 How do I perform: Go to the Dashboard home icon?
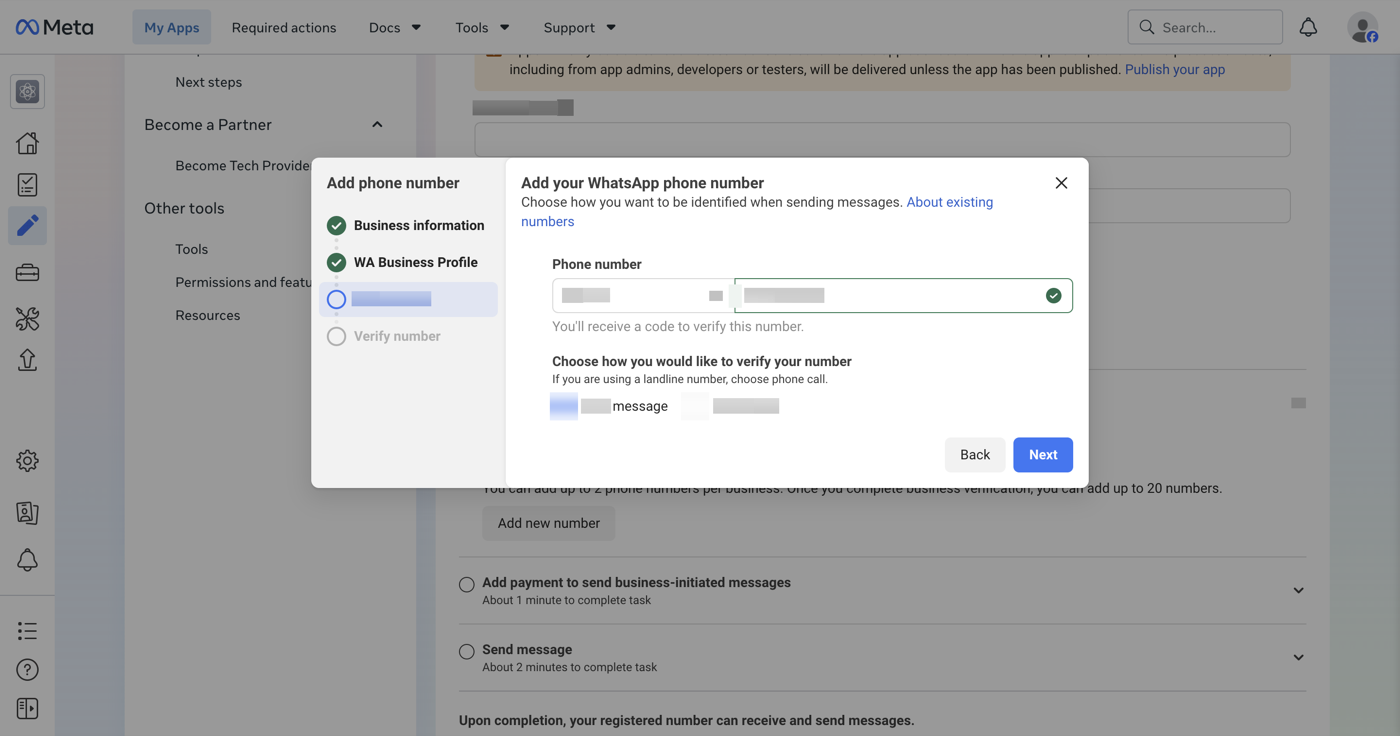coord(27,143)
